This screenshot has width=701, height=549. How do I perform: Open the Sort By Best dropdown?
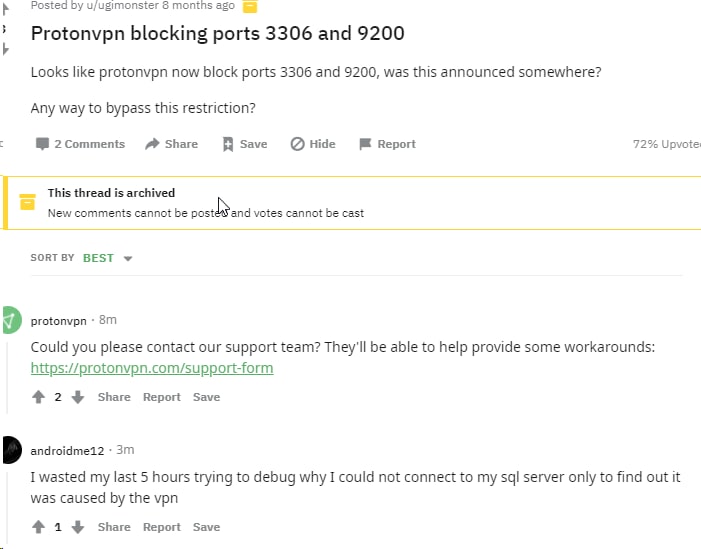coord(108,258)
